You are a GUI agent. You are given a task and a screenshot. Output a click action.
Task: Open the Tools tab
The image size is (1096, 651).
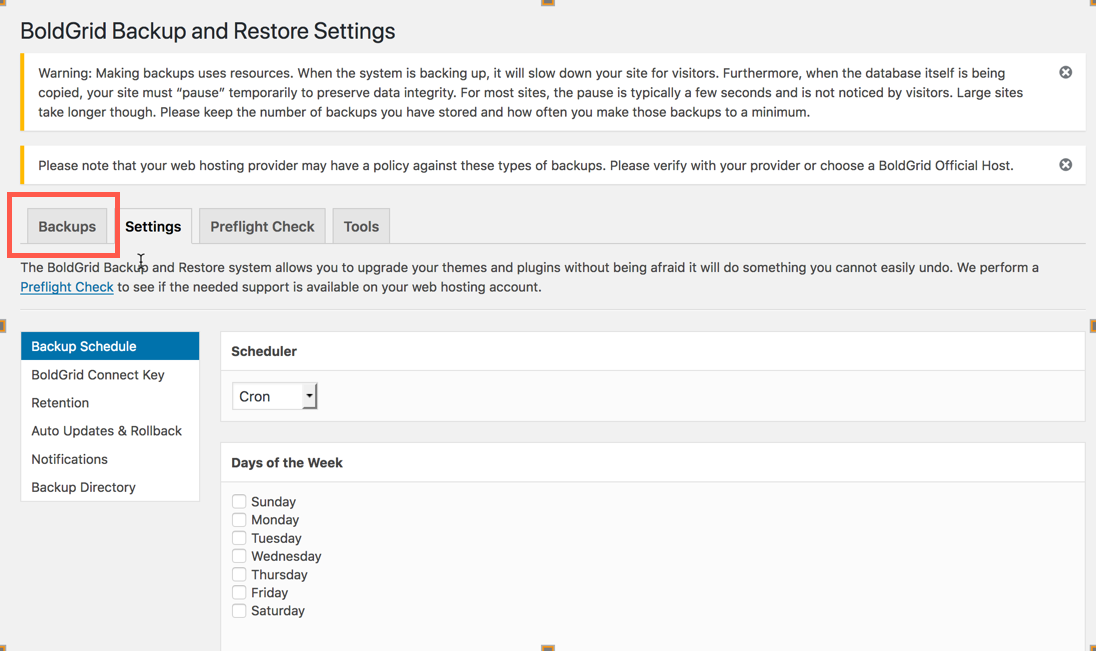pos(361,226)
